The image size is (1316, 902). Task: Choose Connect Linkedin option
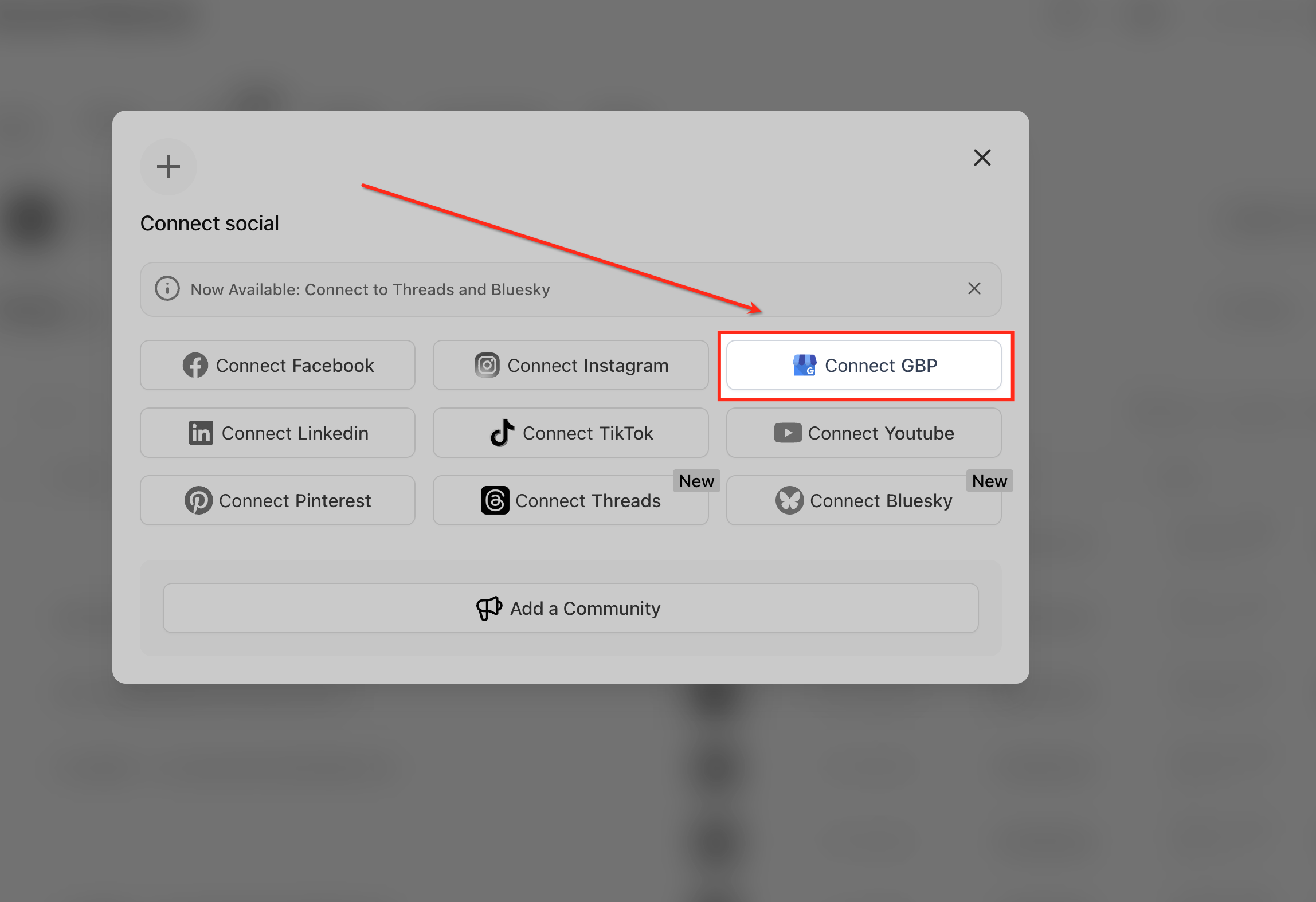pyautogui.click(x=277, y=433)
